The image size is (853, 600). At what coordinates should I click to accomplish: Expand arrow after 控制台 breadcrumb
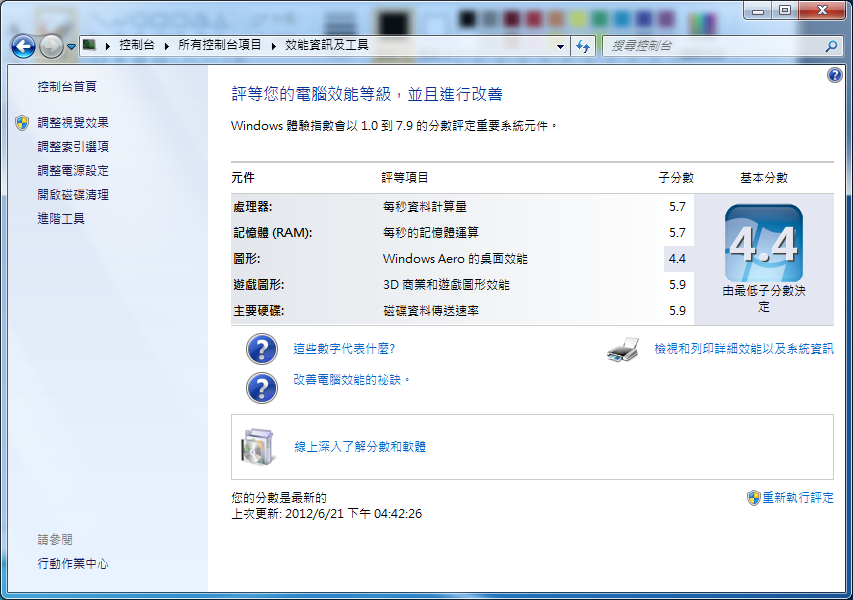coord(166,46)
